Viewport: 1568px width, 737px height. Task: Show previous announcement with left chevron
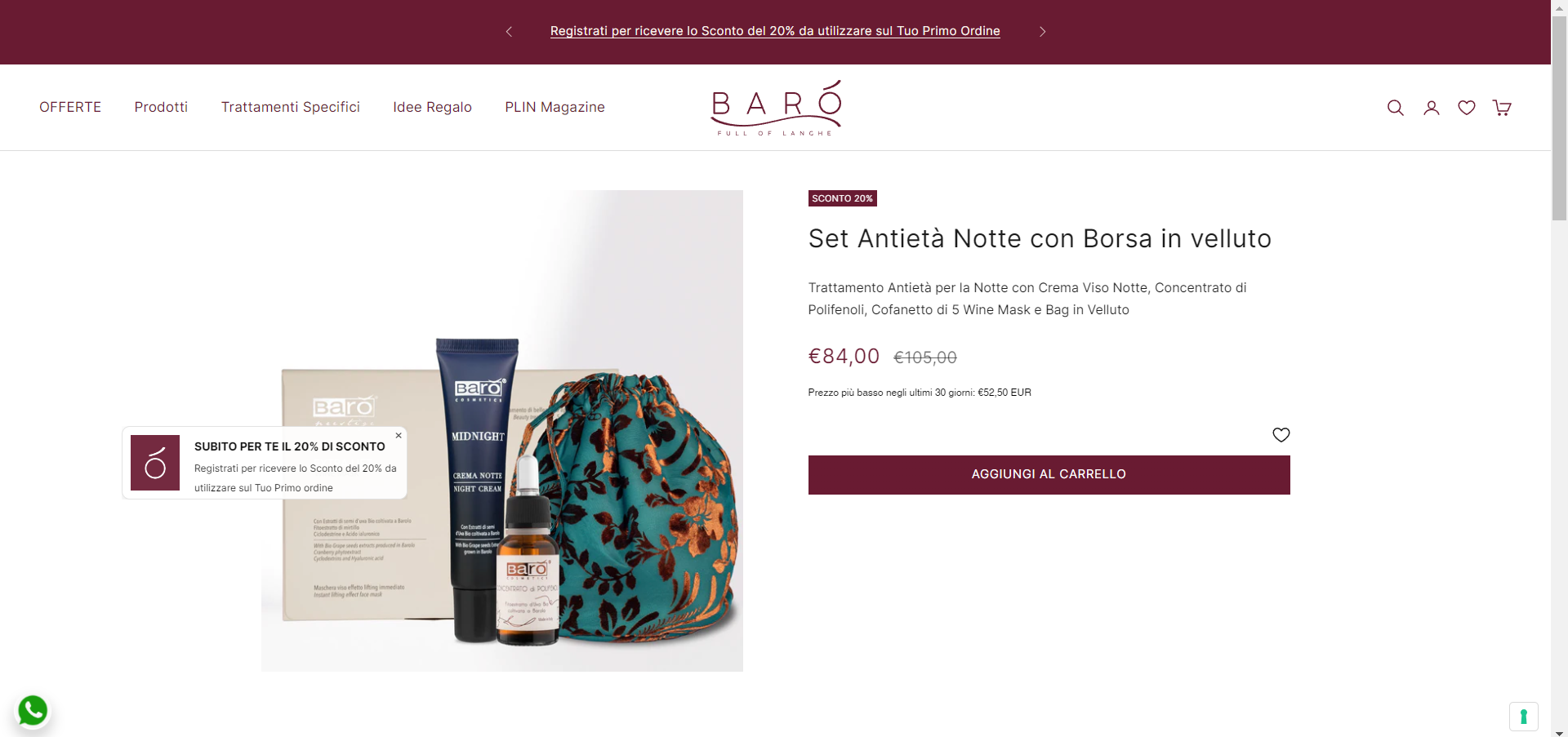tap(509, 32)
